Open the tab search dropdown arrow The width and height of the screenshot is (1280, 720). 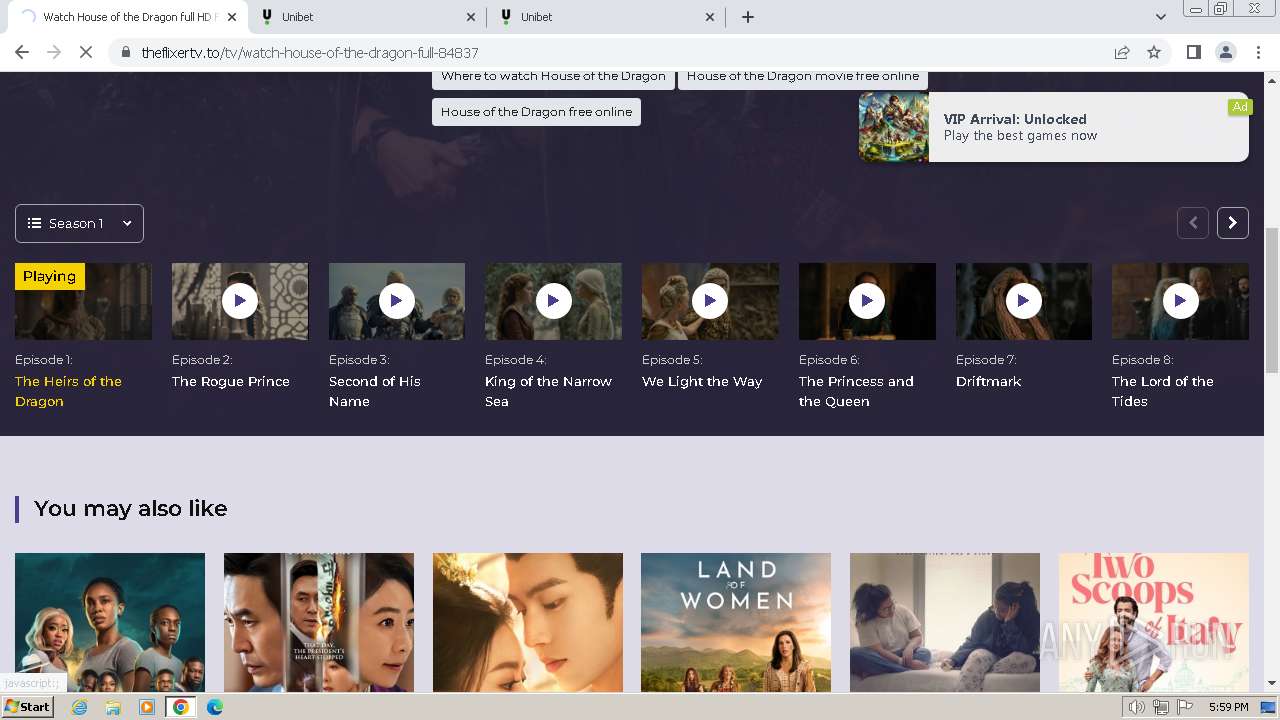pyautogui.click(x=1160, y=17)
